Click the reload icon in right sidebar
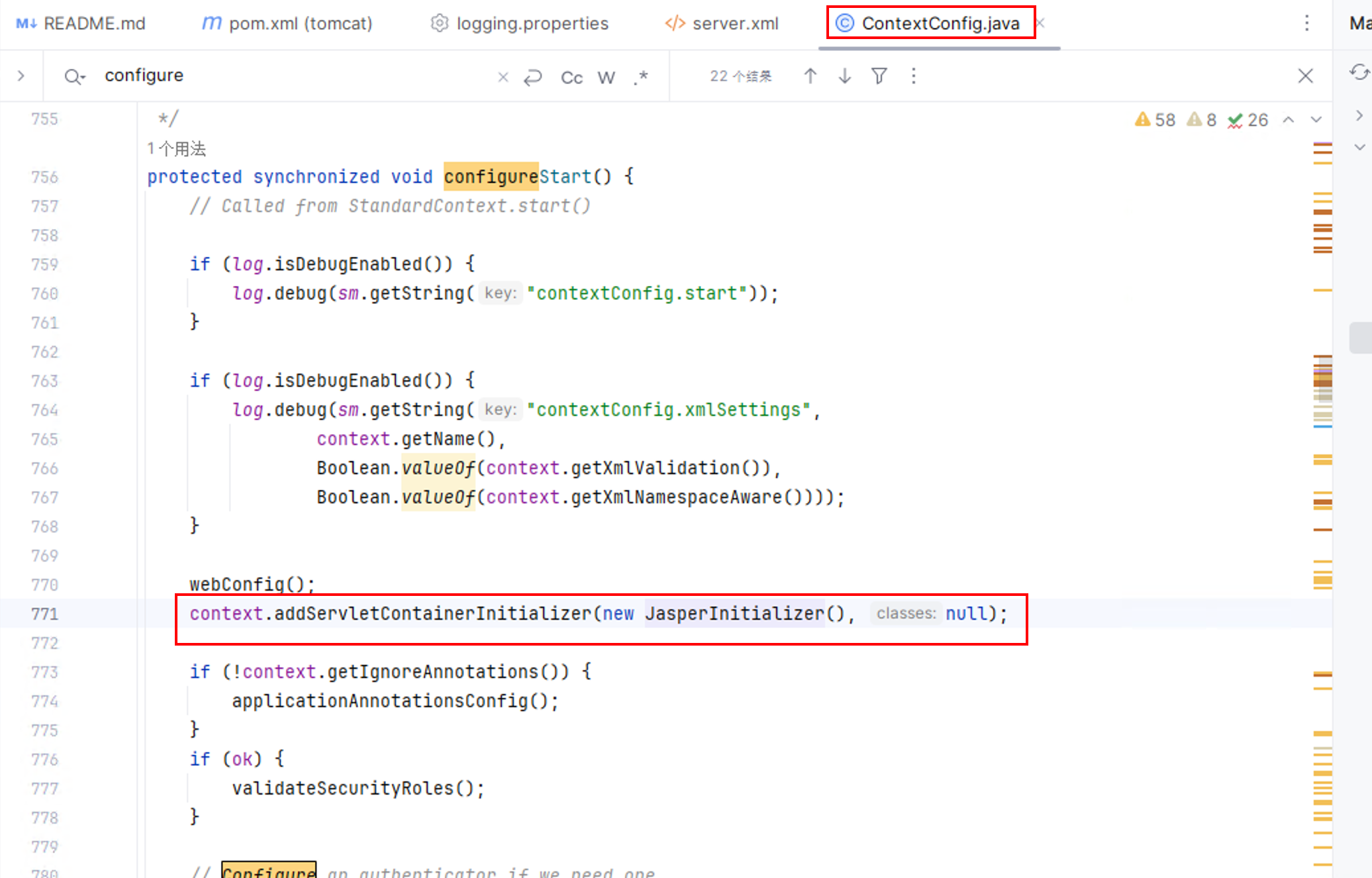 1358,72
